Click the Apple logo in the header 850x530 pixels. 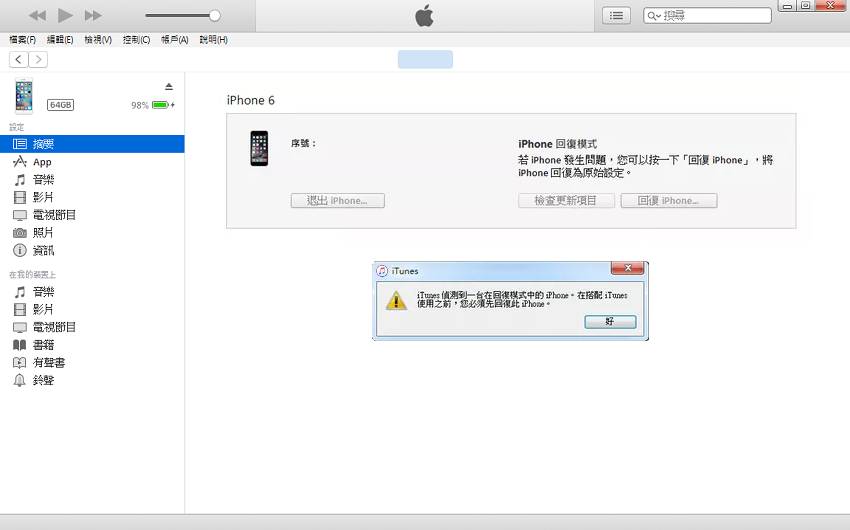(424, 16)
